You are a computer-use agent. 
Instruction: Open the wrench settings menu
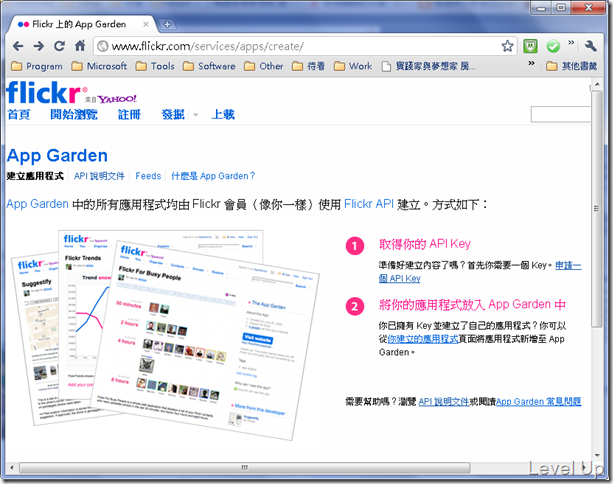590,46
